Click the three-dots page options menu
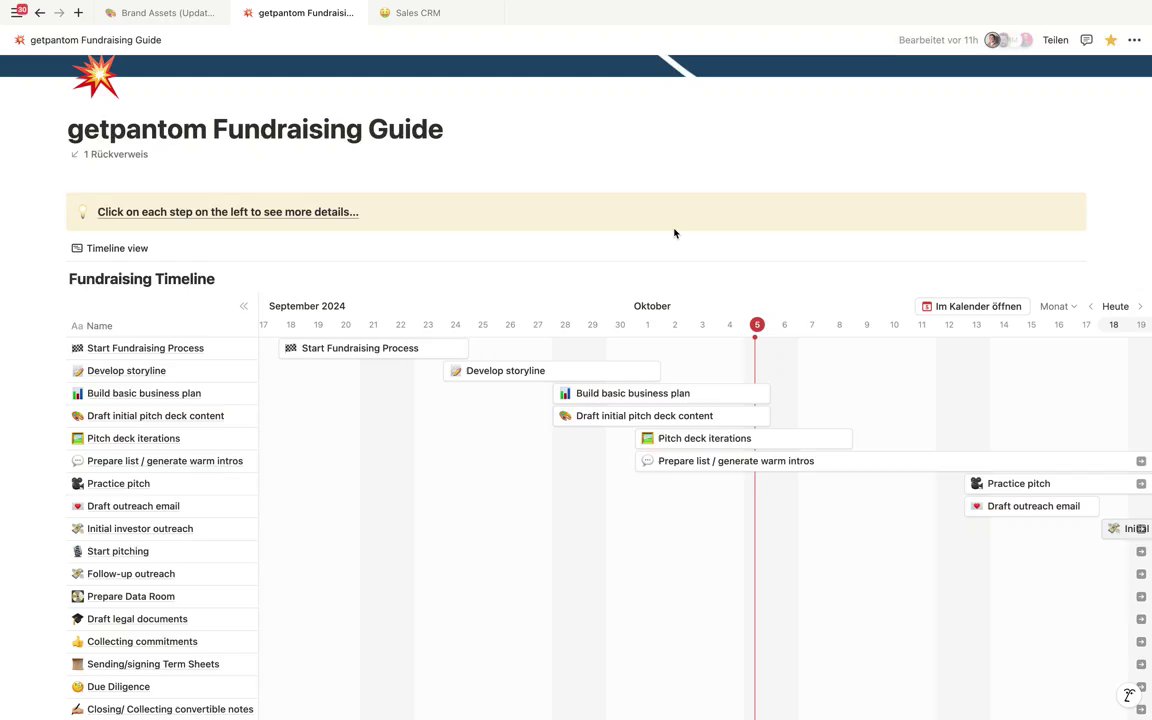 tap(1134, 40)
